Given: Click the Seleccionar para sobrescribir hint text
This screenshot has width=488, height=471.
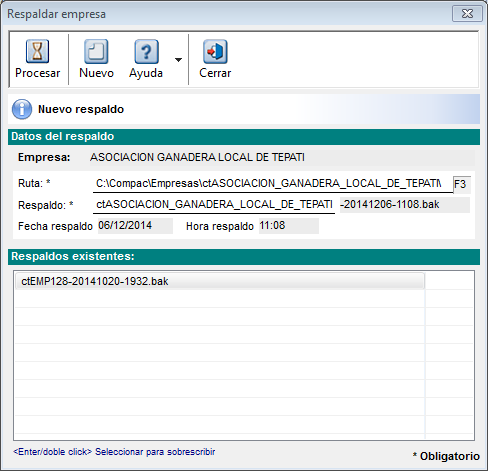Looking at the screenshot, I should coord(155,452).
